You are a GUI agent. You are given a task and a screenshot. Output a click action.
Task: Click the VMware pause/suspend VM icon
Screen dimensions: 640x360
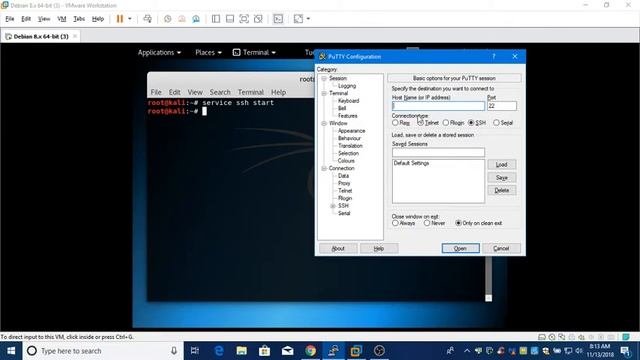[x=120, y=19]
